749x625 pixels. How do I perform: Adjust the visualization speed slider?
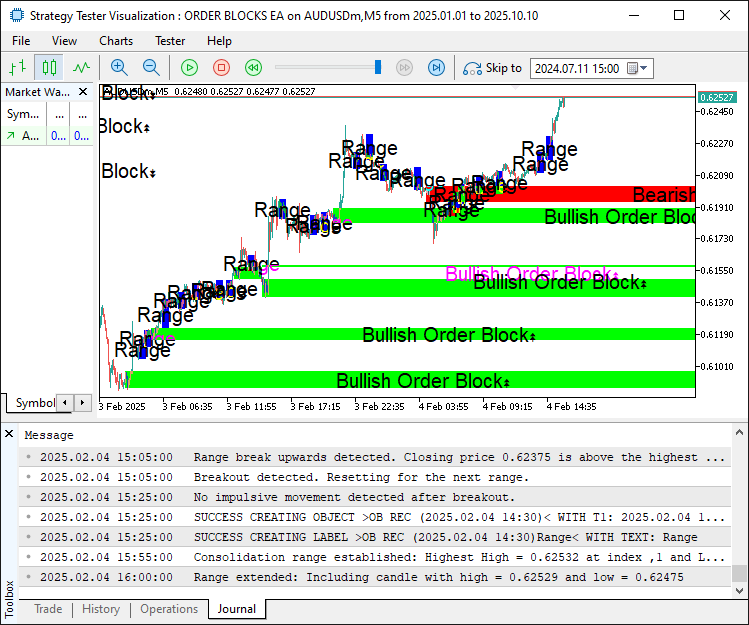pos(378,67)
